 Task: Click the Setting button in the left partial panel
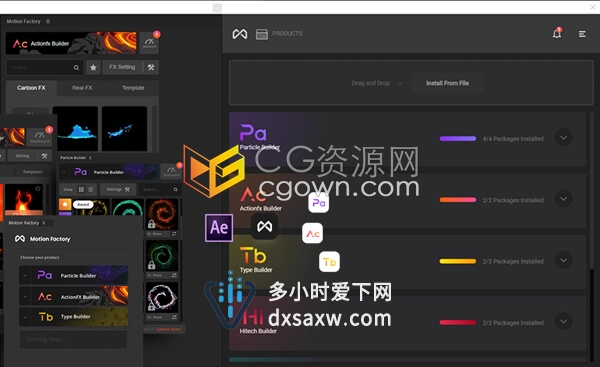(x=22, y=156)
